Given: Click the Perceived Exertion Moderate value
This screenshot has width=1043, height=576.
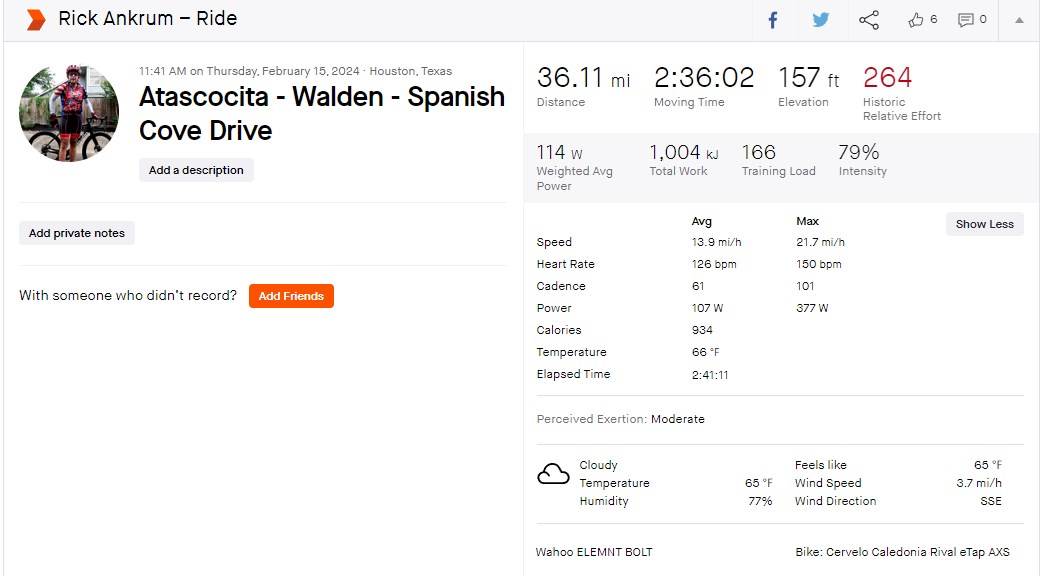Looking at the screenshot, I should click(x=678, y=419).
